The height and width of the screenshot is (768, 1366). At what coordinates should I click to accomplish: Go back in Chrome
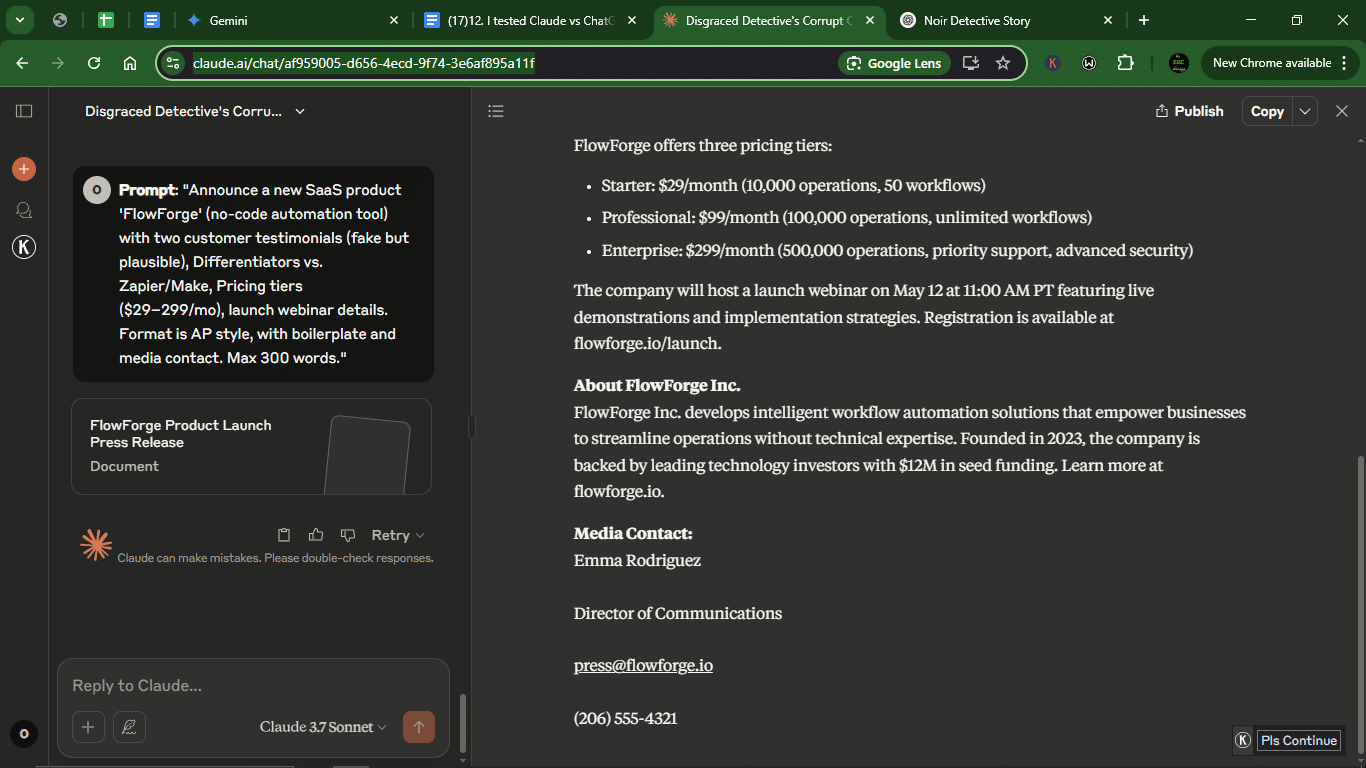click(x=22, y=63)
